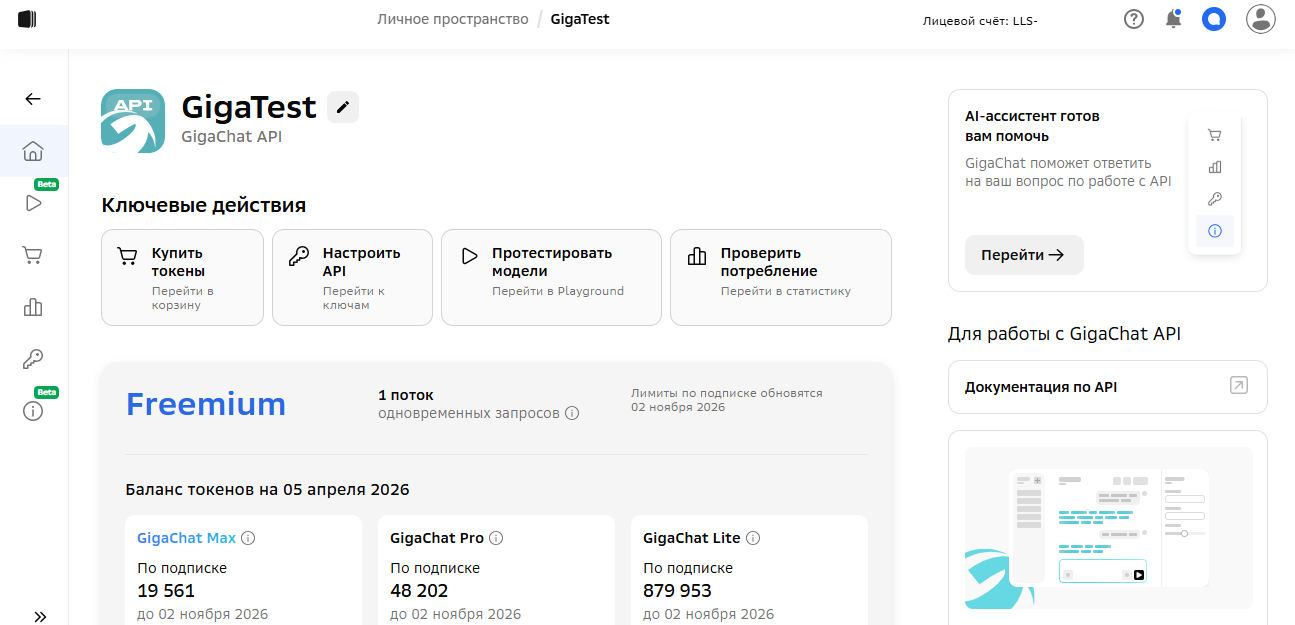Open Playground play icon in sidebar
Screen dimensions: 1295x625
tap(33, 203)
